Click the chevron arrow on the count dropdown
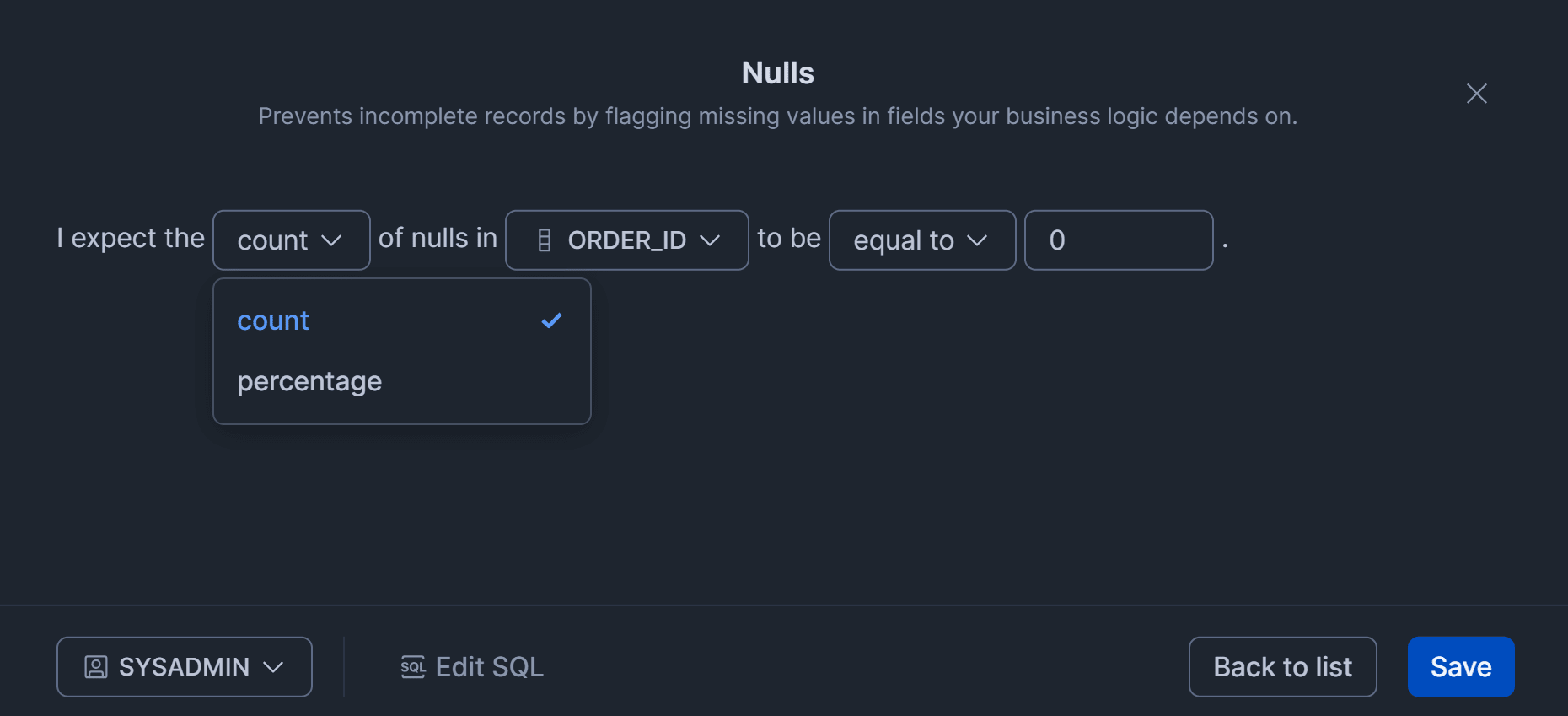The image size is (1568, 716). pyautogui.click(x=332, y=241)
